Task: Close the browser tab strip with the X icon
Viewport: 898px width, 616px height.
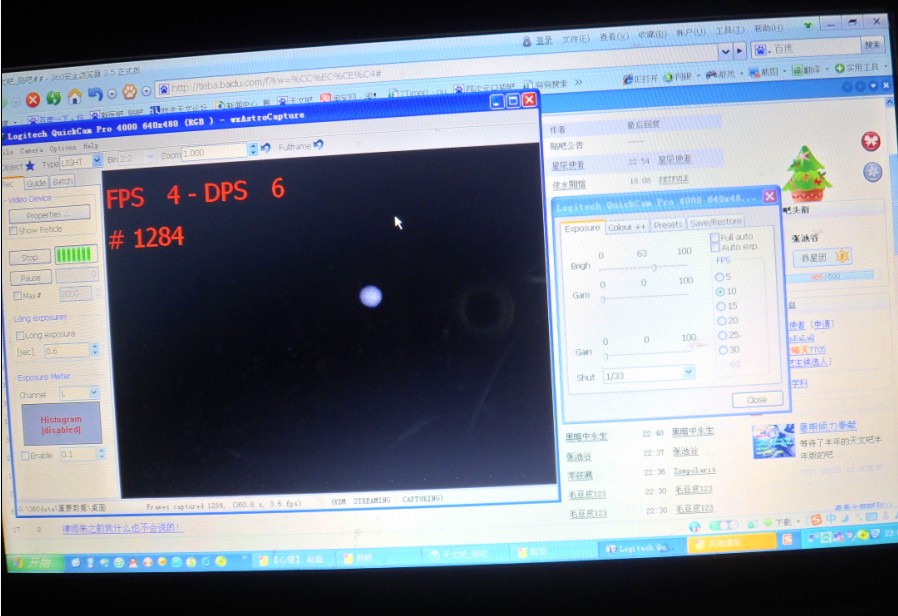Action: click(x=886, y=85)
